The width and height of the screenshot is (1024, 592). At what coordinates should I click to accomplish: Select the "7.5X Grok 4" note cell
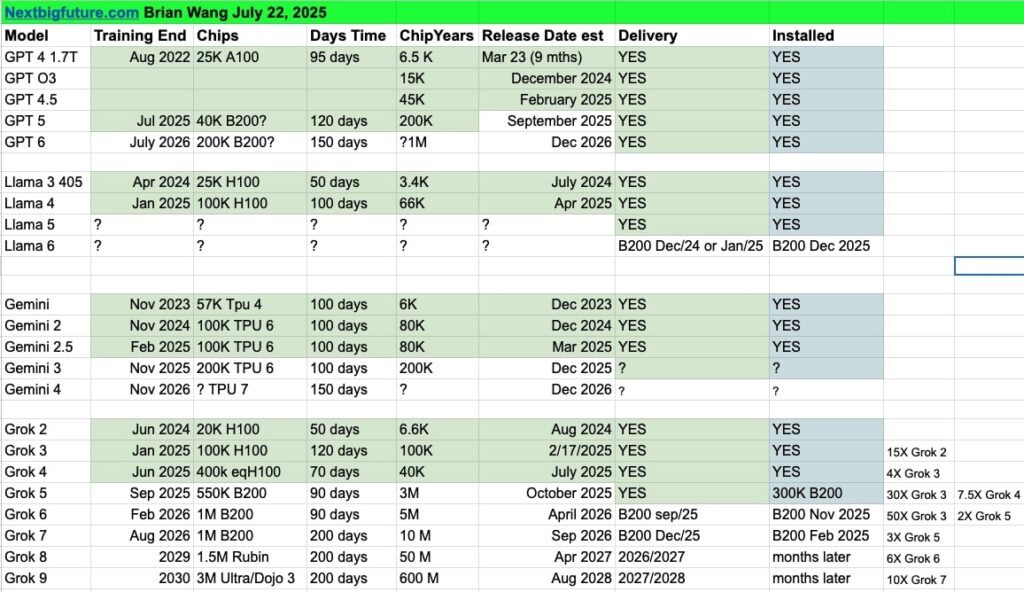(x=989, y=495)
